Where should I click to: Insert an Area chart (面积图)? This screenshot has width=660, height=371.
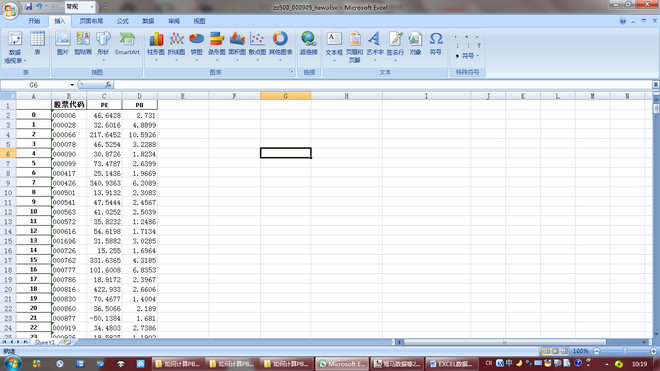(237, 45)
